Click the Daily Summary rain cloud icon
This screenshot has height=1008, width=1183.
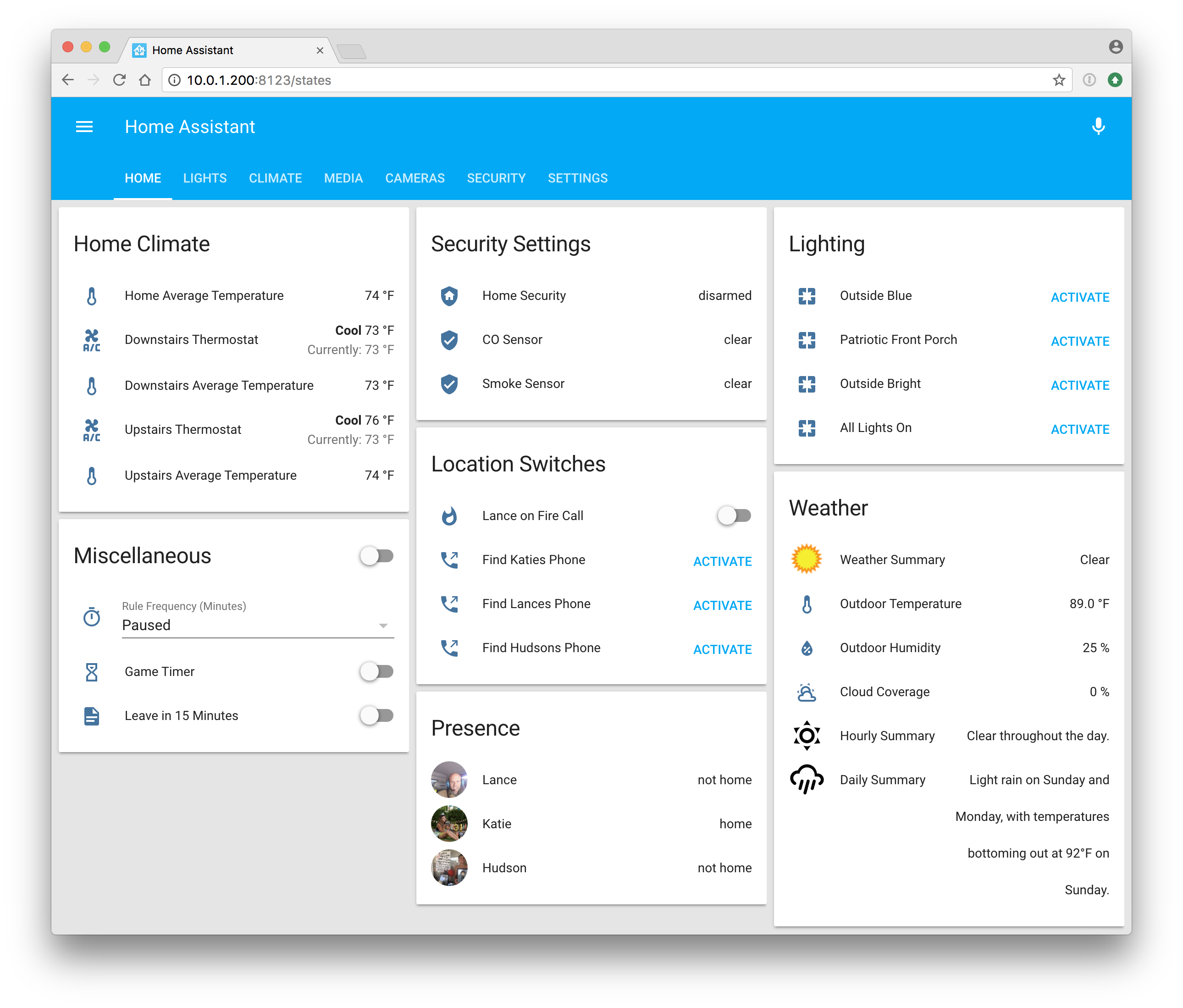pos(806,780)
